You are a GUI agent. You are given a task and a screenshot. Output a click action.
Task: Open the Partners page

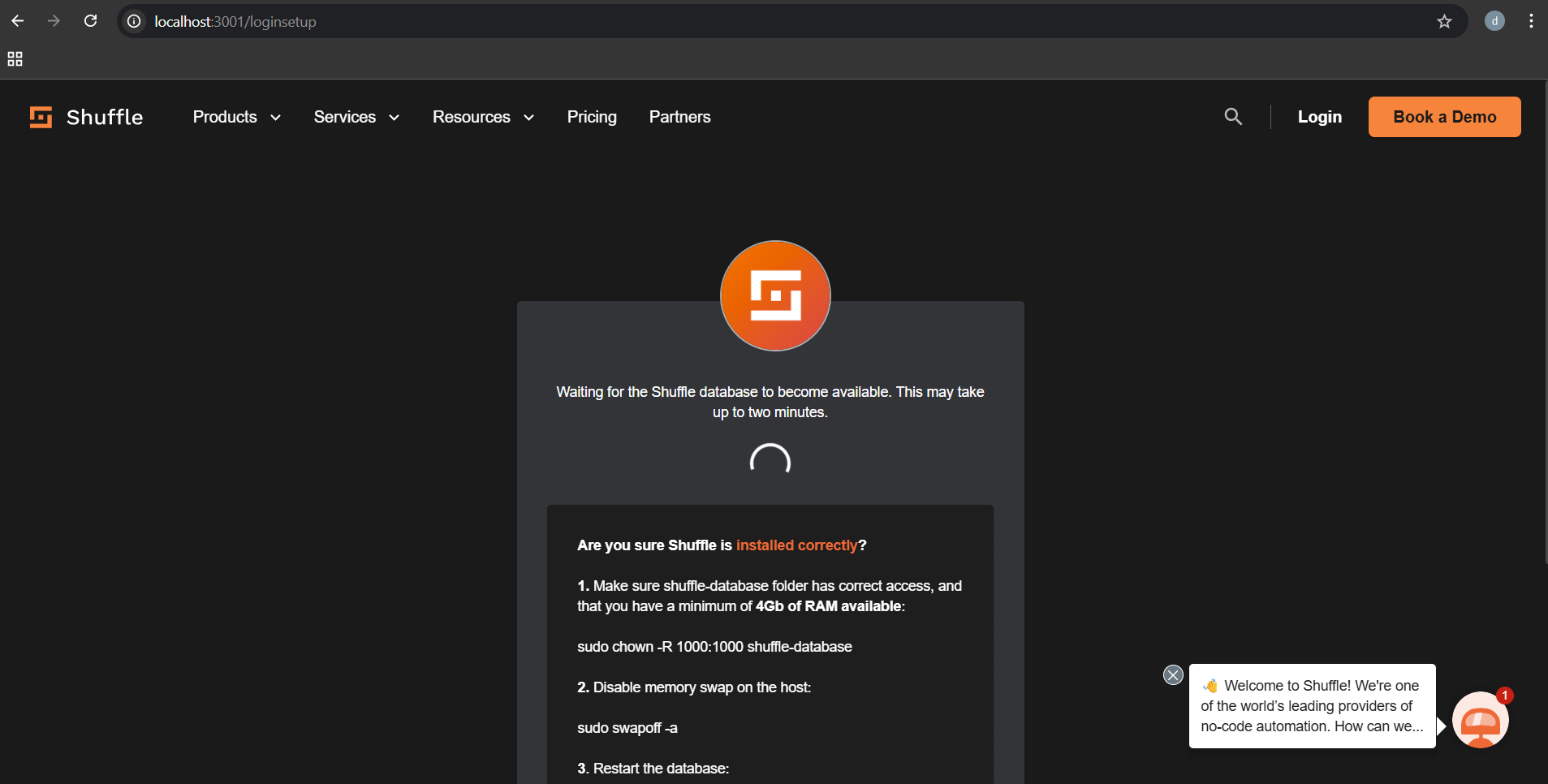tap(679, 117)
